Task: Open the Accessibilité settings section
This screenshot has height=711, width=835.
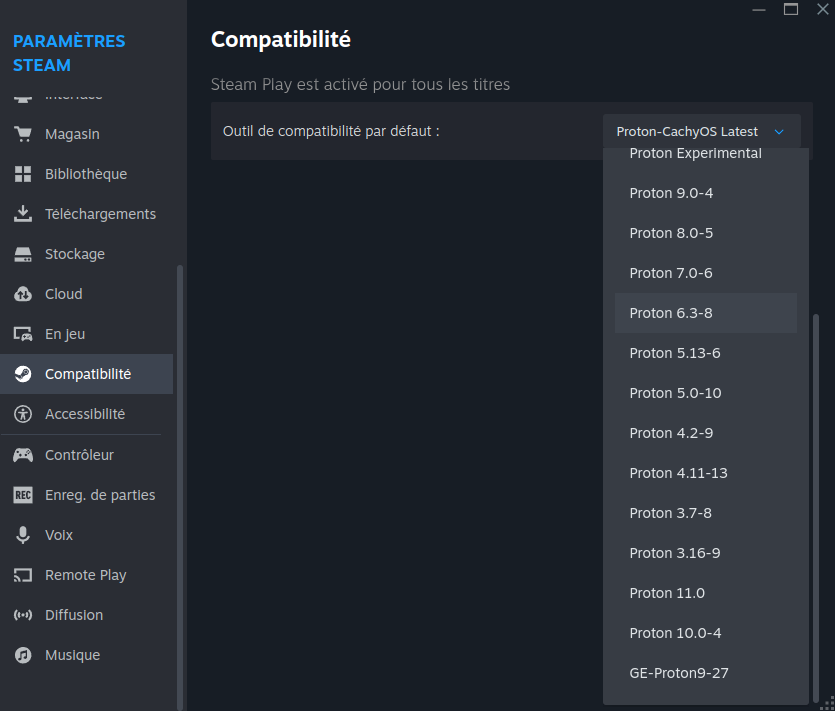Action: [86, 414]
